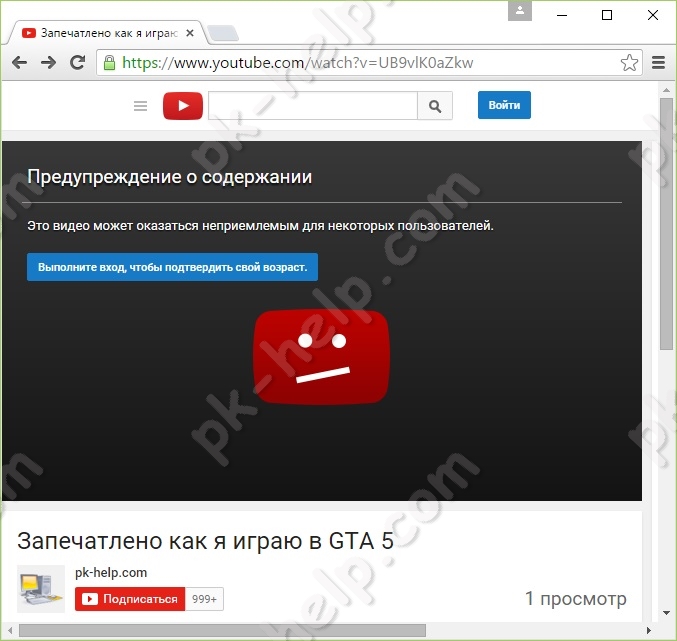Reload the page with the refresh icon
Screen dimensions: 677x641
point(78,63)
